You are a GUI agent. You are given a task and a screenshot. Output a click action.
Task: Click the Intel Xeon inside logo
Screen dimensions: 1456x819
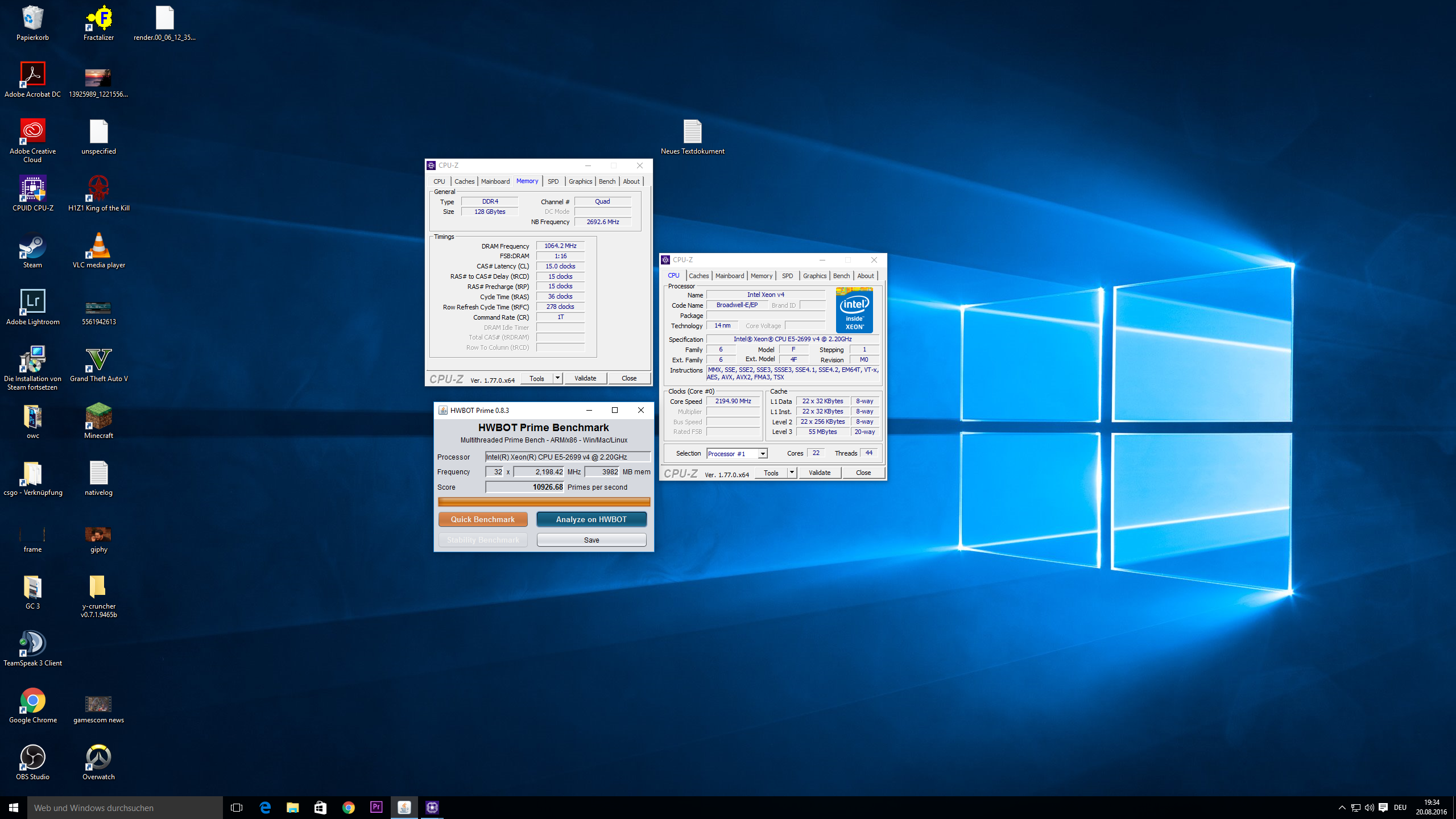coord(854,311)
